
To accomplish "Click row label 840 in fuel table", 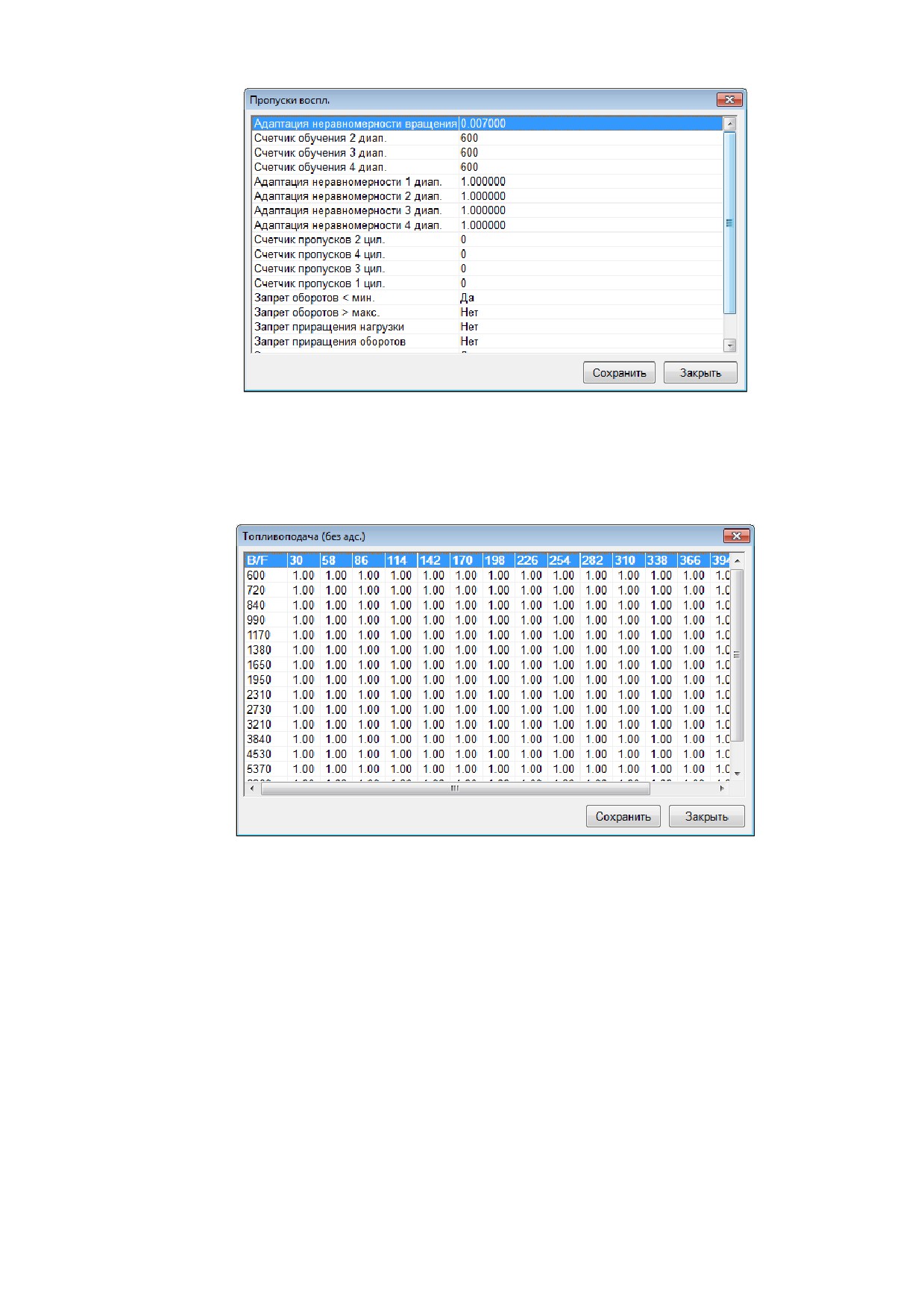I will [x=256, y=605].
